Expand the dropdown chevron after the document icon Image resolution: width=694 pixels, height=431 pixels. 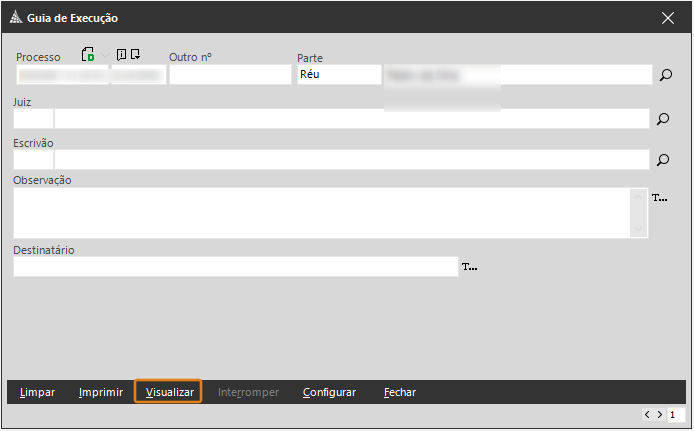105,55
